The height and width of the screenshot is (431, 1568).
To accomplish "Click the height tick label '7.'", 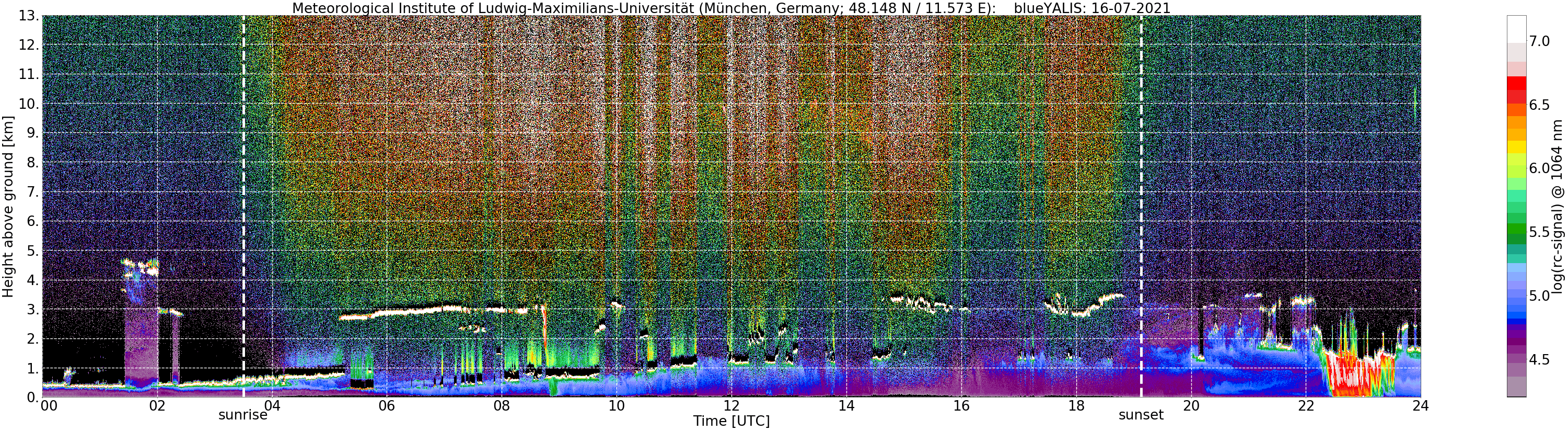I will (x=33, y=192).
